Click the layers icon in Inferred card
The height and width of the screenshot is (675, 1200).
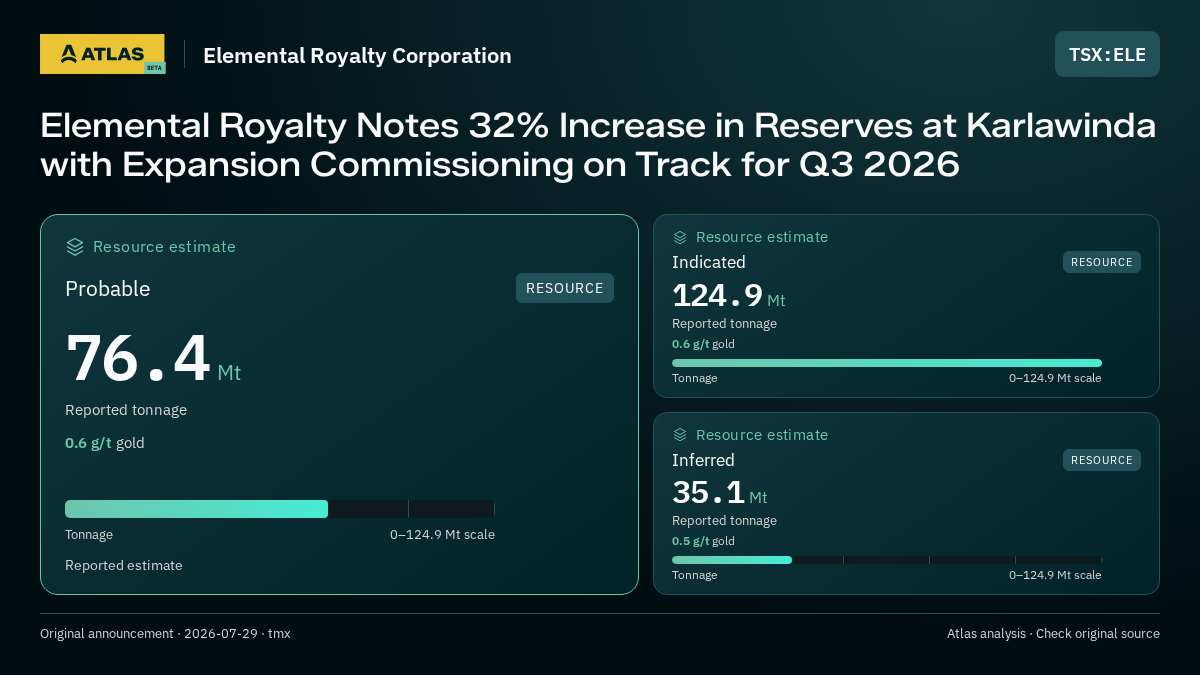click(680, 435)
